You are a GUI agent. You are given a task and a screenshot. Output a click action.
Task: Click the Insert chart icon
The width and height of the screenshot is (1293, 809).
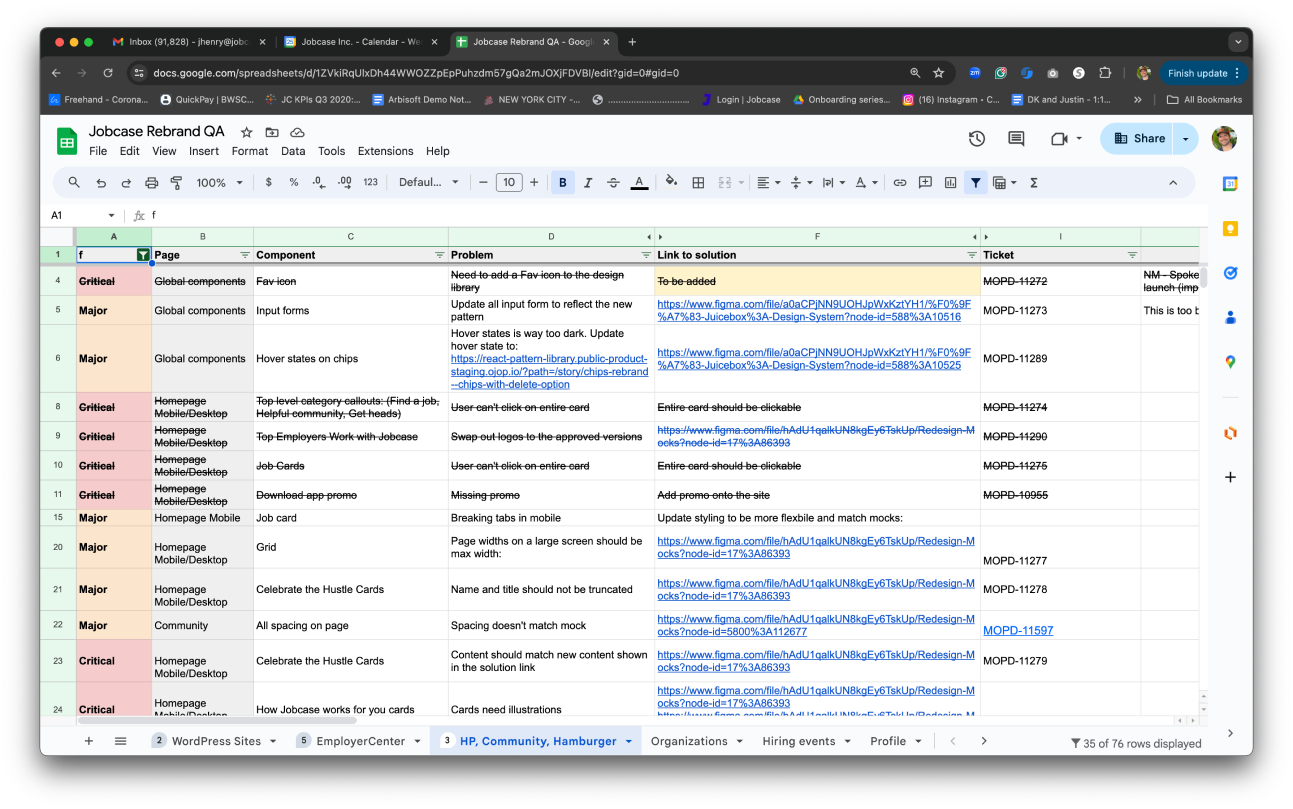coord(950,183)
